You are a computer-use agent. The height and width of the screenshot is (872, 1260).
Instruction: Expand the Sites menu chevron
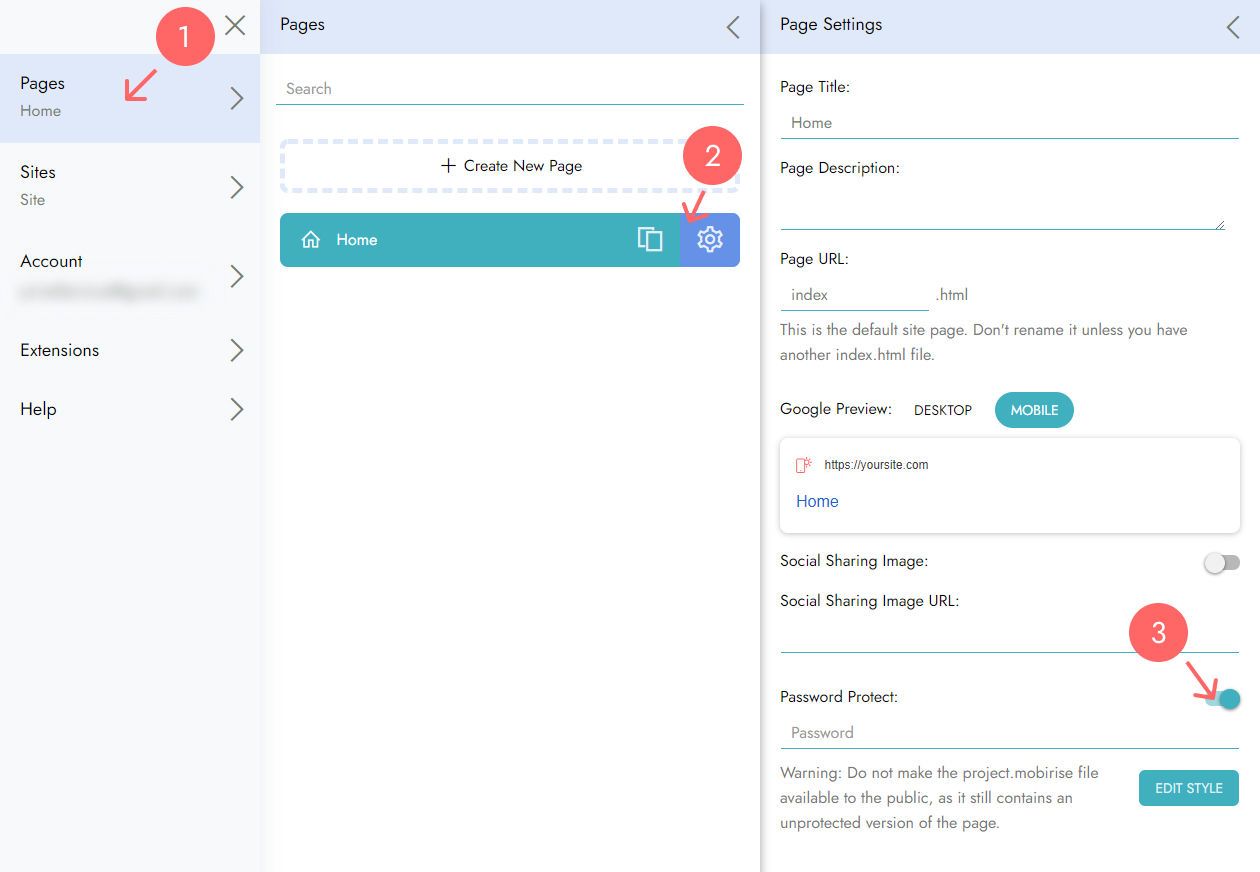[x=237, y=187]
